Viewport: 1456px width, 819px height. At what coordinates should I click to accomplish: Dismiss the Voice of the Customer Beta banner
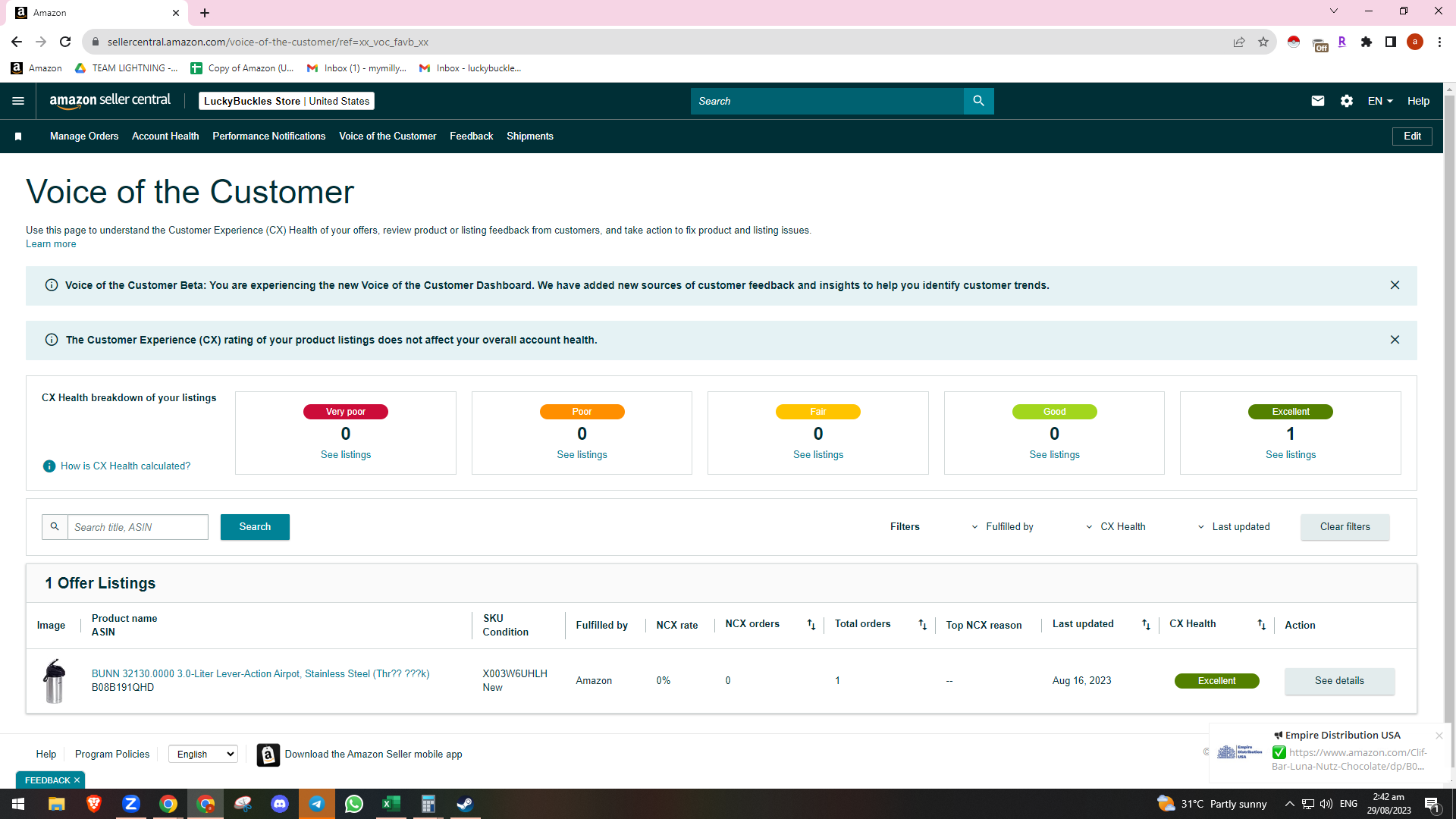(1395, 285)
